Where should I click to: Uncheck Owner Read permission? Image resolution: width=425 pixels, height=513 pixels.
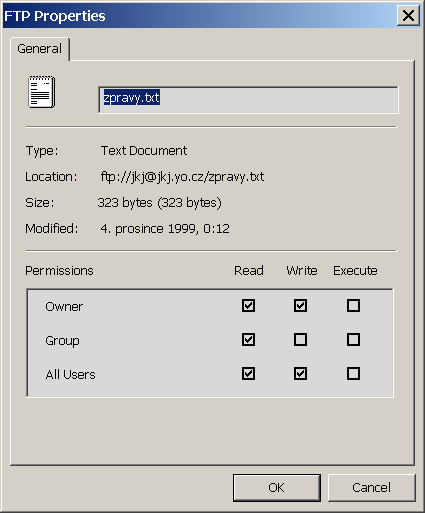pyautogui.click(x=248, y=305)
